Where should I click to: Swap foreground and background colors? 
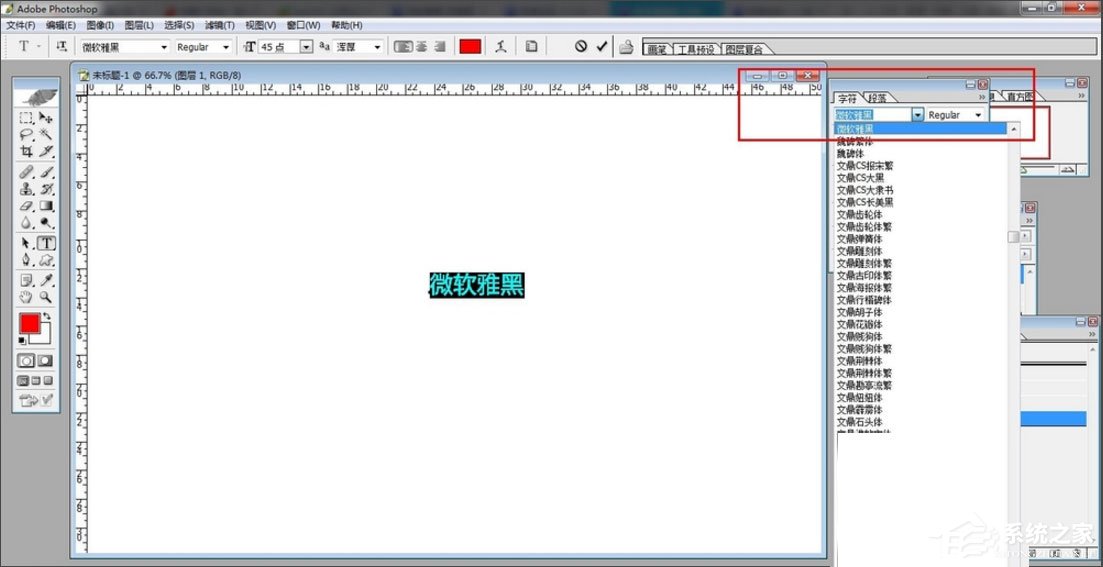coord(46,317)
